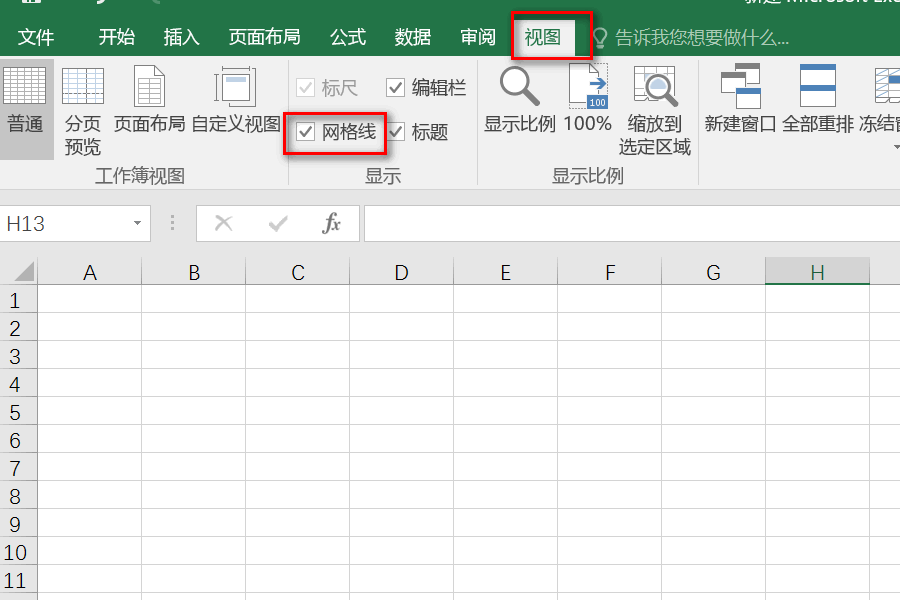The image size is (900, 600).
Task: Open Page Break Preview (分页预览)
Action: [x=83, y=110]
